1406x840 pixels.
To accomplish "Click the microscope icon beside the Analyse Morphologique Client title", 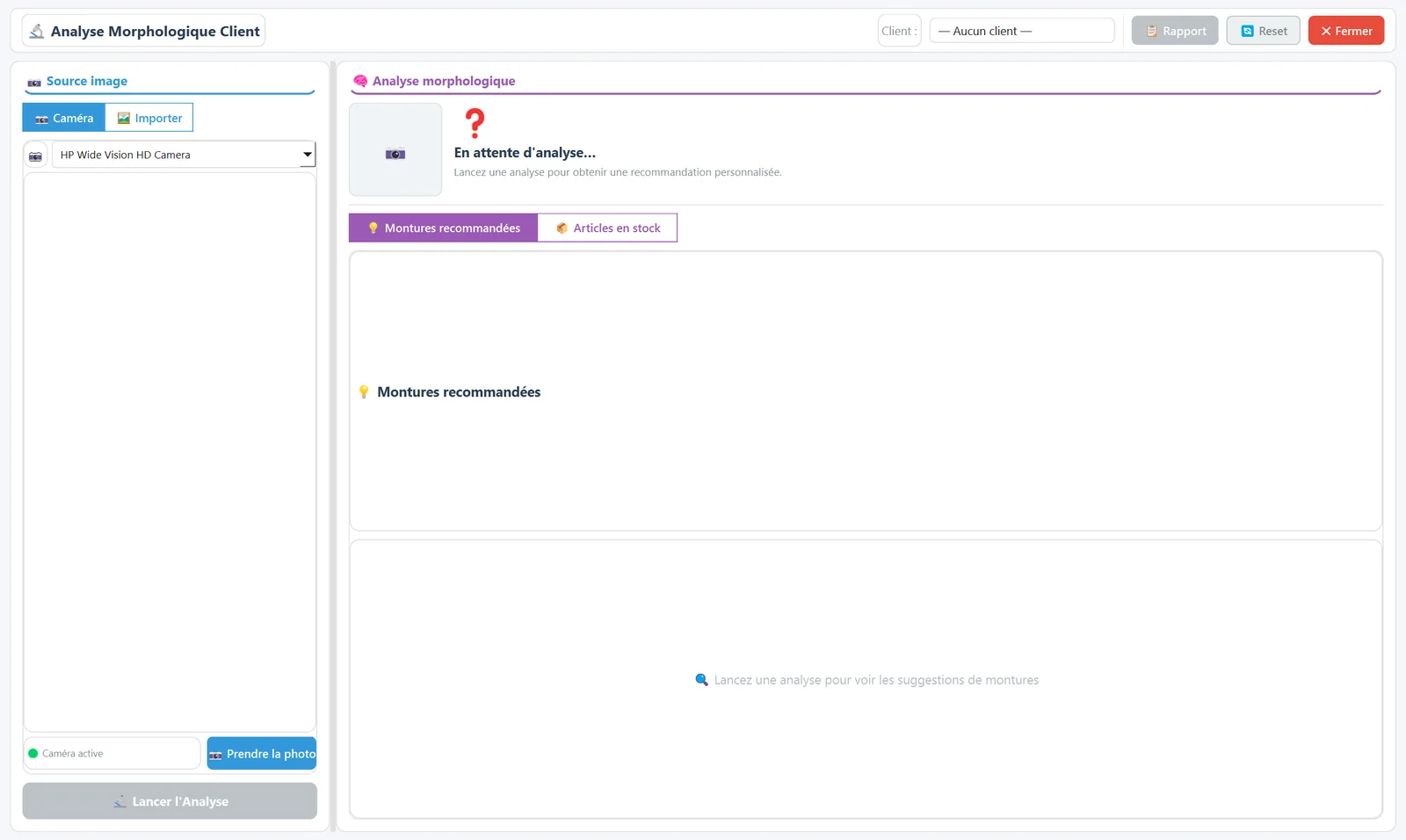I will coord(37,32).
